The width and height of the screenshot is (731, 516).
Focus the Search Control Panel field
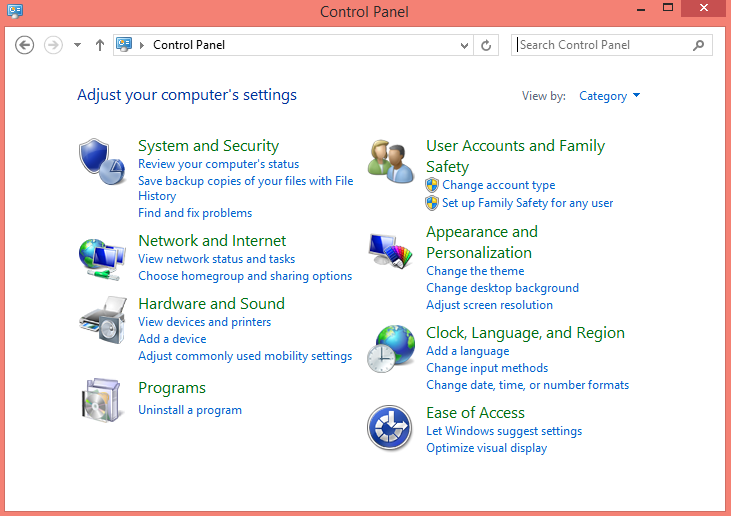[x=604, y=45]
